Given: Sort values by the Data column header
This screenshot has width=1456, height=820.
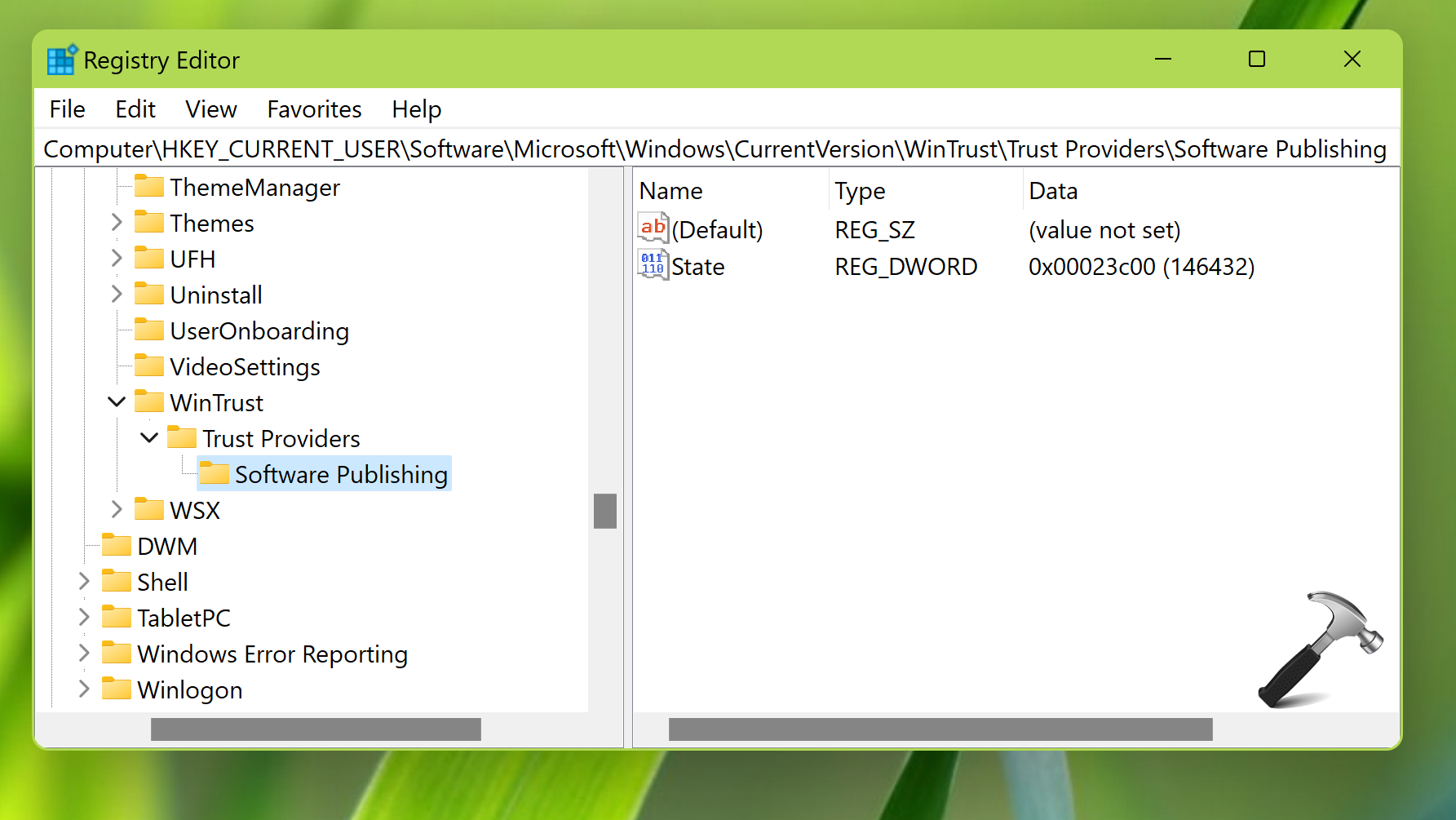Looking at the screenshot, I should (x=1053, y=191).
